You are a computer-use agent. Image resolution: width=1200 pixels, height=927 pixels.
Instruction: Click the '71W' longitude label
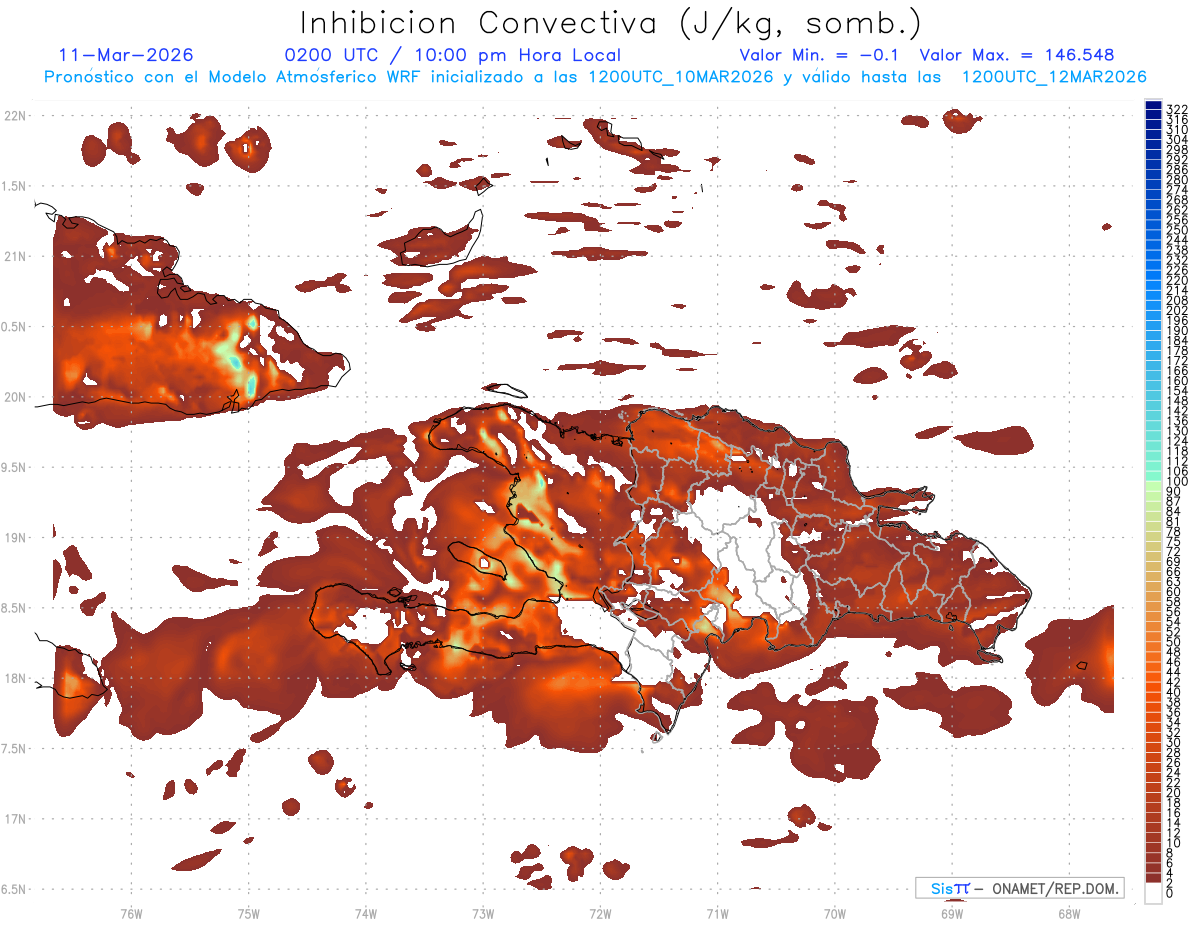(x=717, y=913)
